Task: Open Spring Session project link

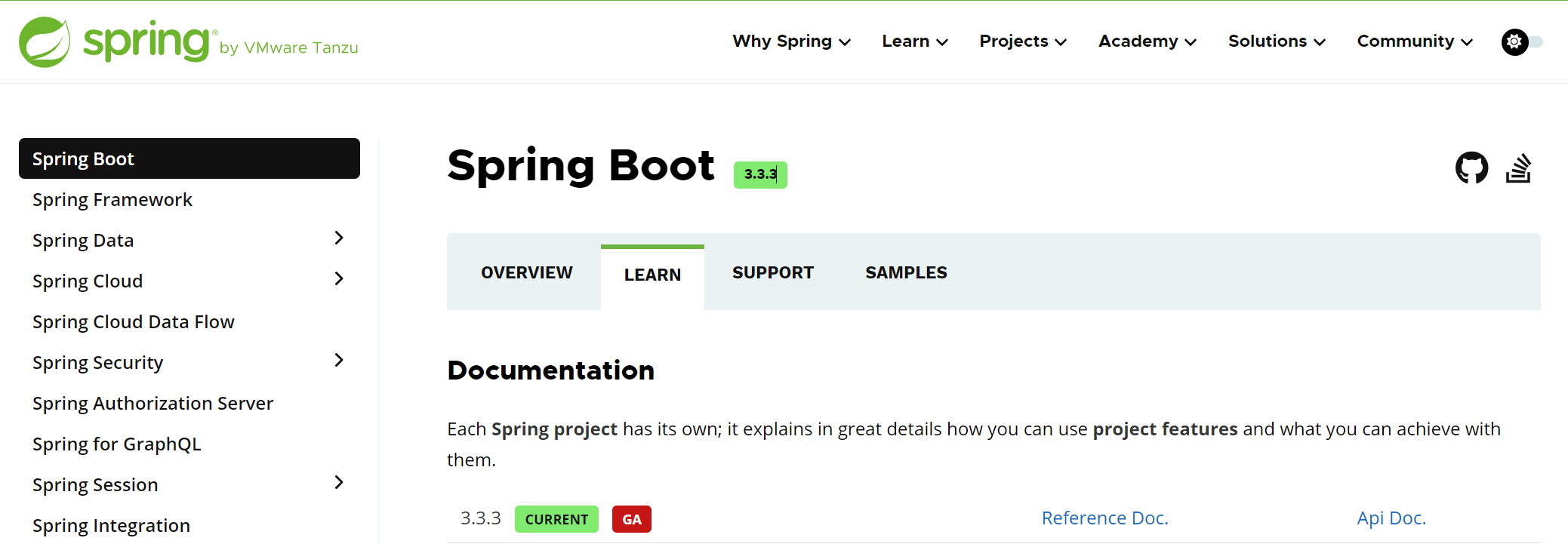Action: pos(95,485)
